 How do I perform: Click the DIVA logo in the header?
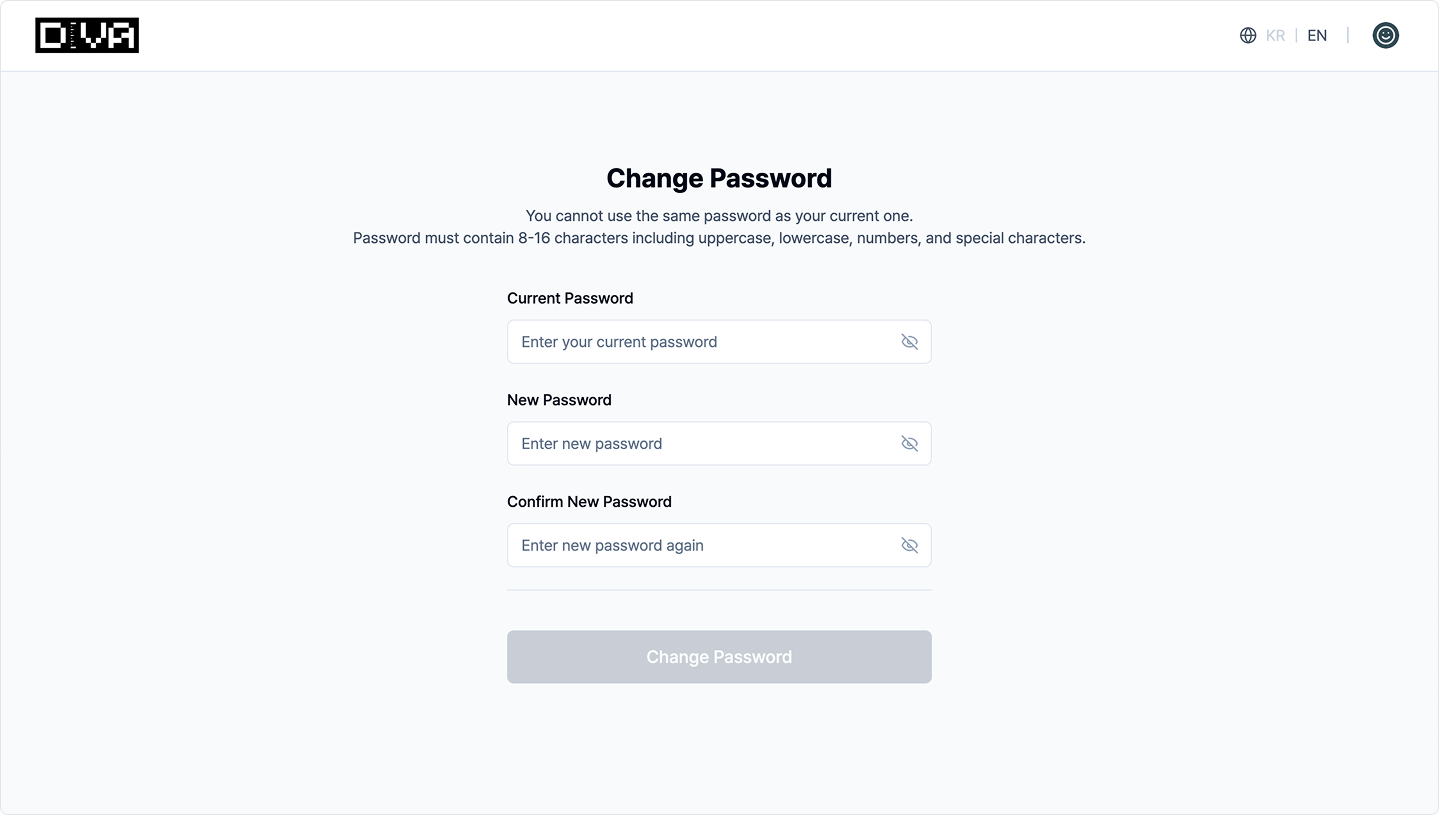coord(87,36)
